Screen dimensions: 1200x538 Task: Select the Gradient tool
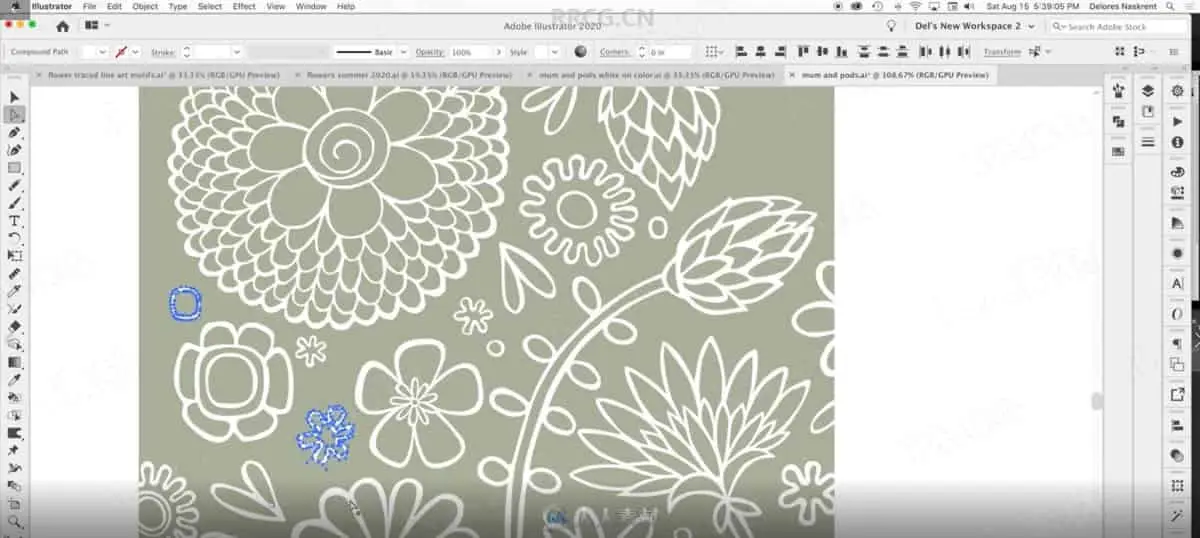click(x=15, y=362)
